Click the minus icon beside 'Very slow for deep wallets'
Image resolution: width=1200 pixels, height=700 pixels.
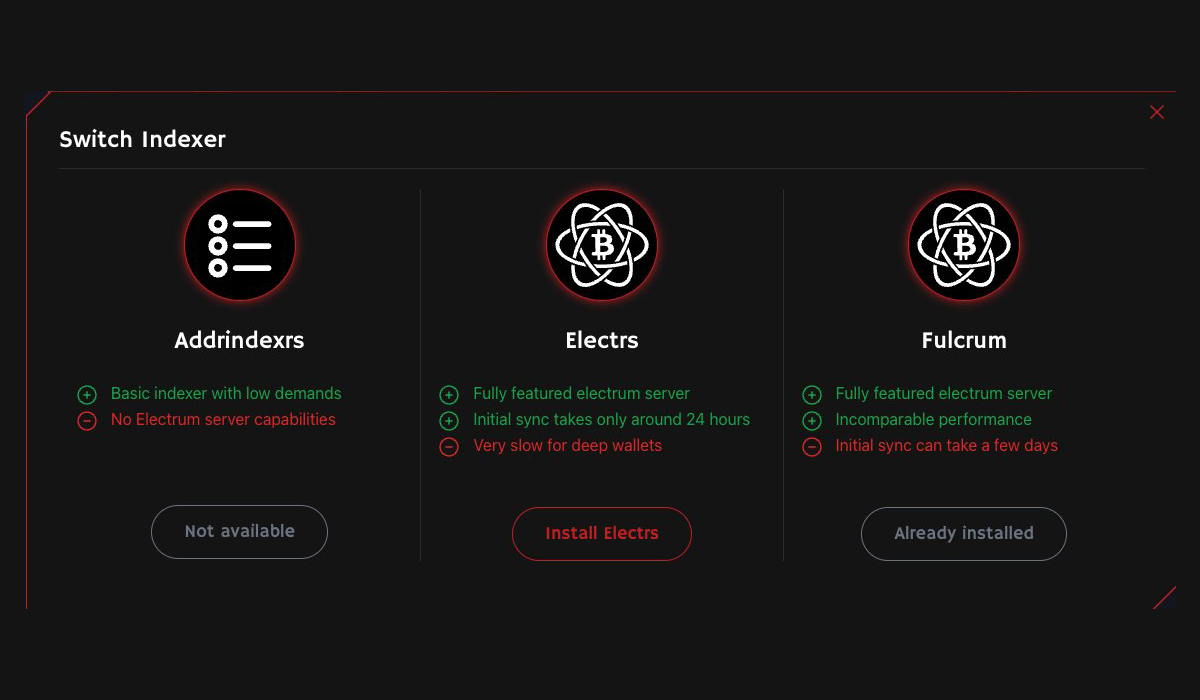(448, 447)
